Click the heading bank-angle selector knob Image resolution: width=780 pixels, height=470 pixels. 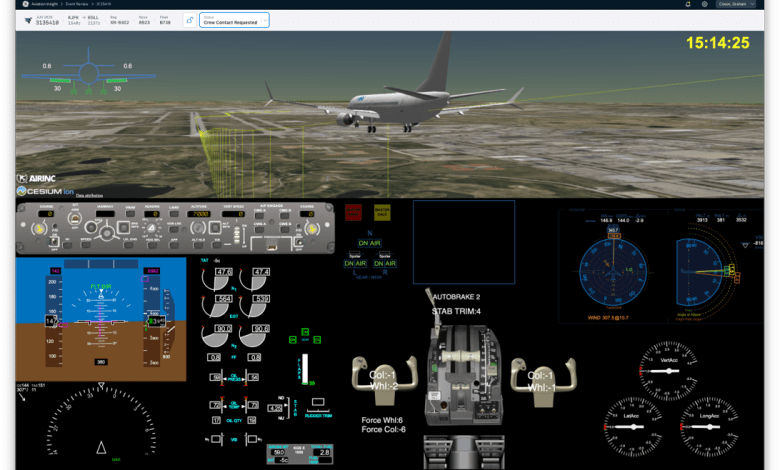(x=151, y=229)
